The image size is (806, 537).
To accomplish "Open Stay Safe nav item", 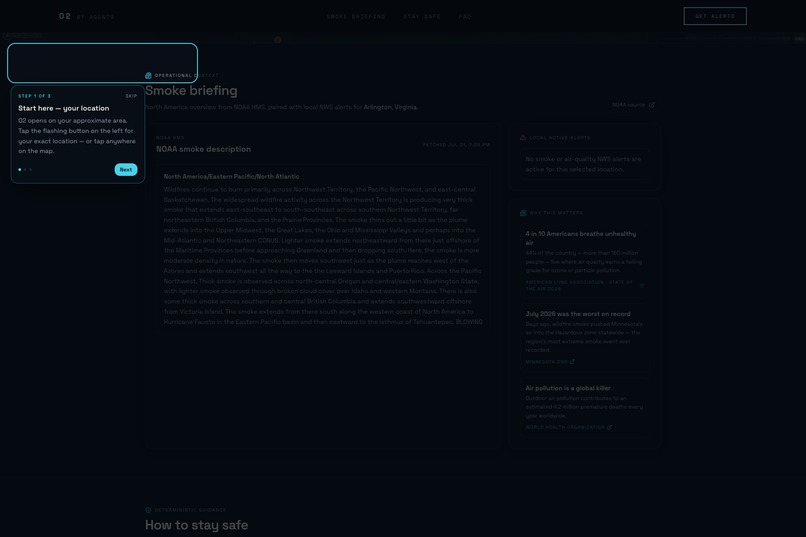I will pyautogui.click(x=422, y=16).
